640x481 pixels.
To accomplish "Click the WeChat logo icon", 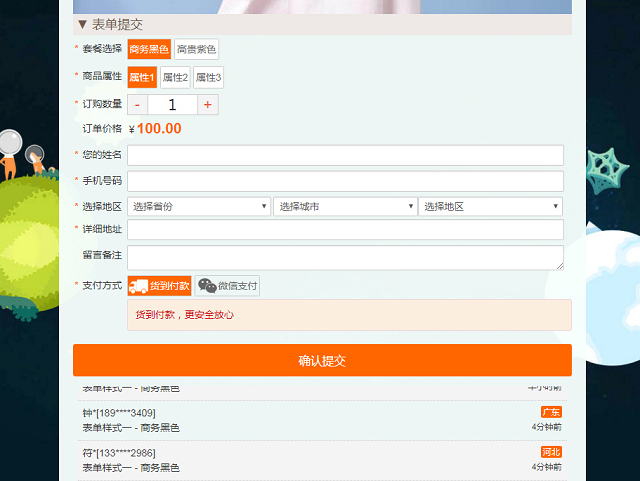I will pos(207,286).
